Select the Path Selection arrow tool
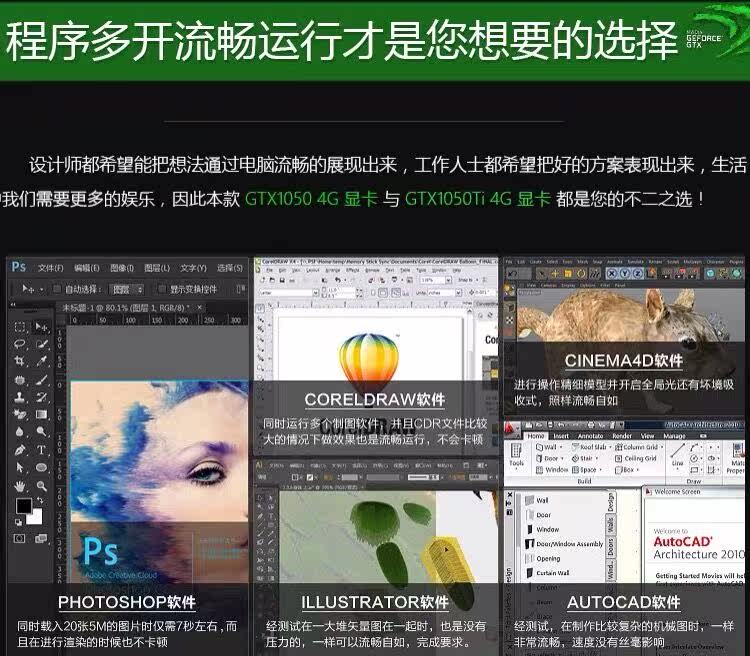Screen dimensions: 750x656 point(20,467)
